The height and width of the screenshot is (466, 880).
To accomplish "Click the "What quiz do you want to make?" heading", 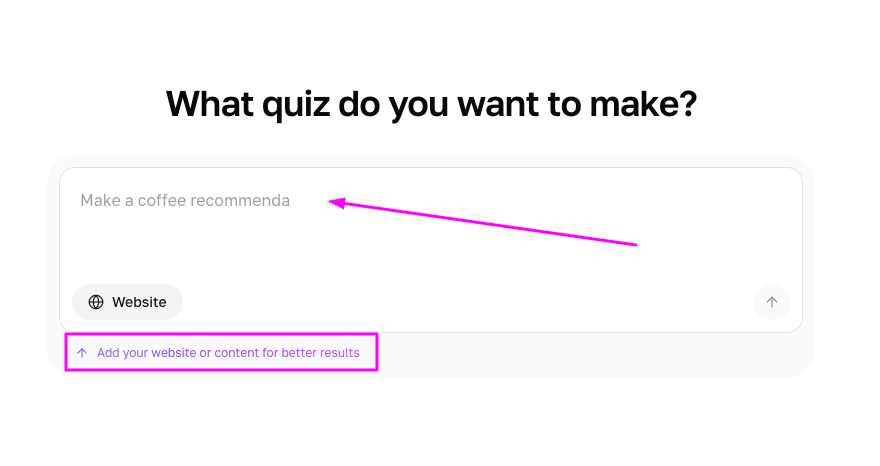I will pos(430,103).
